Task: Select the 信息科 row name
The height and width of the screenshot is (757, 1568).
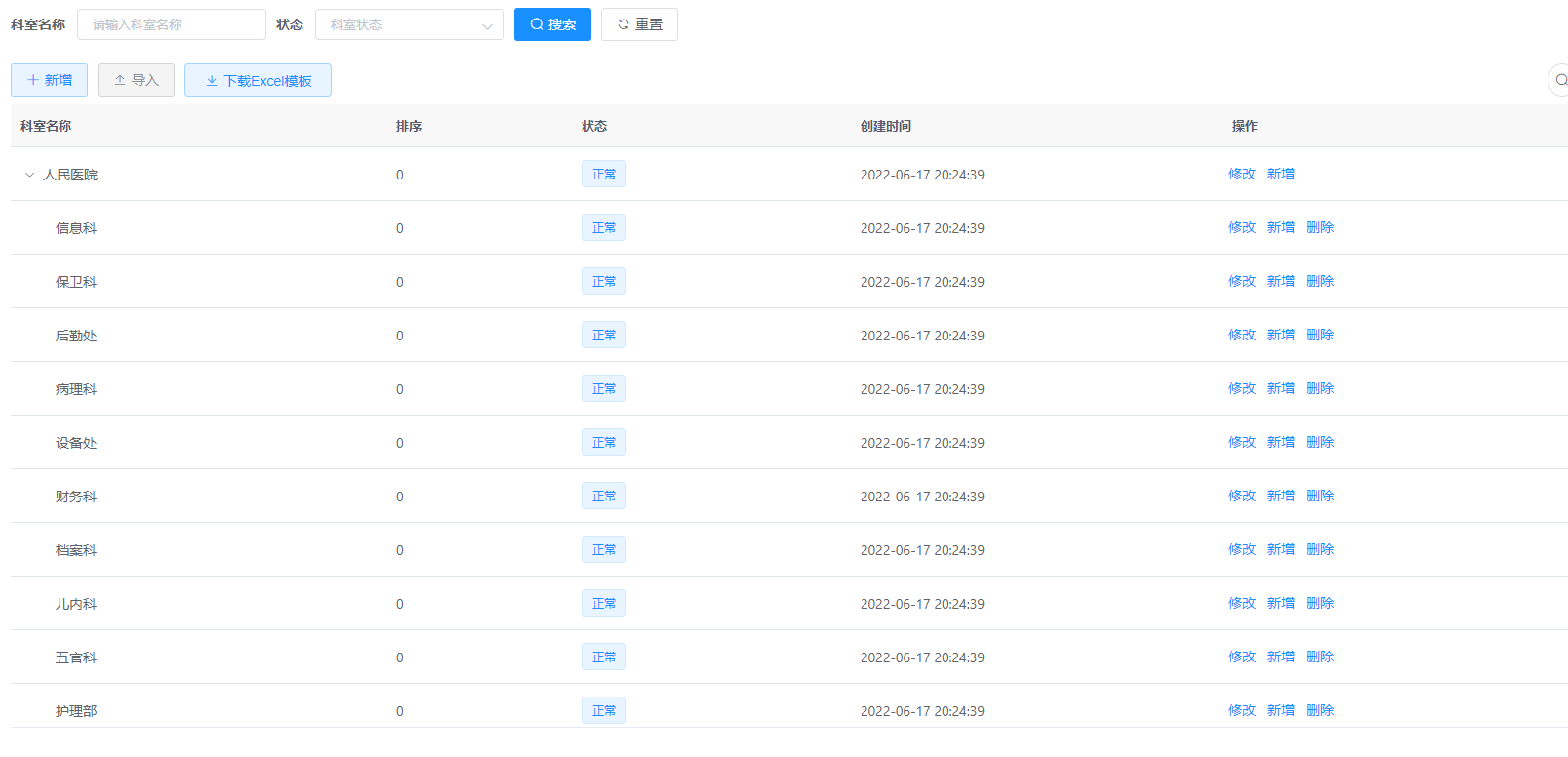Action: pos(76,228)
